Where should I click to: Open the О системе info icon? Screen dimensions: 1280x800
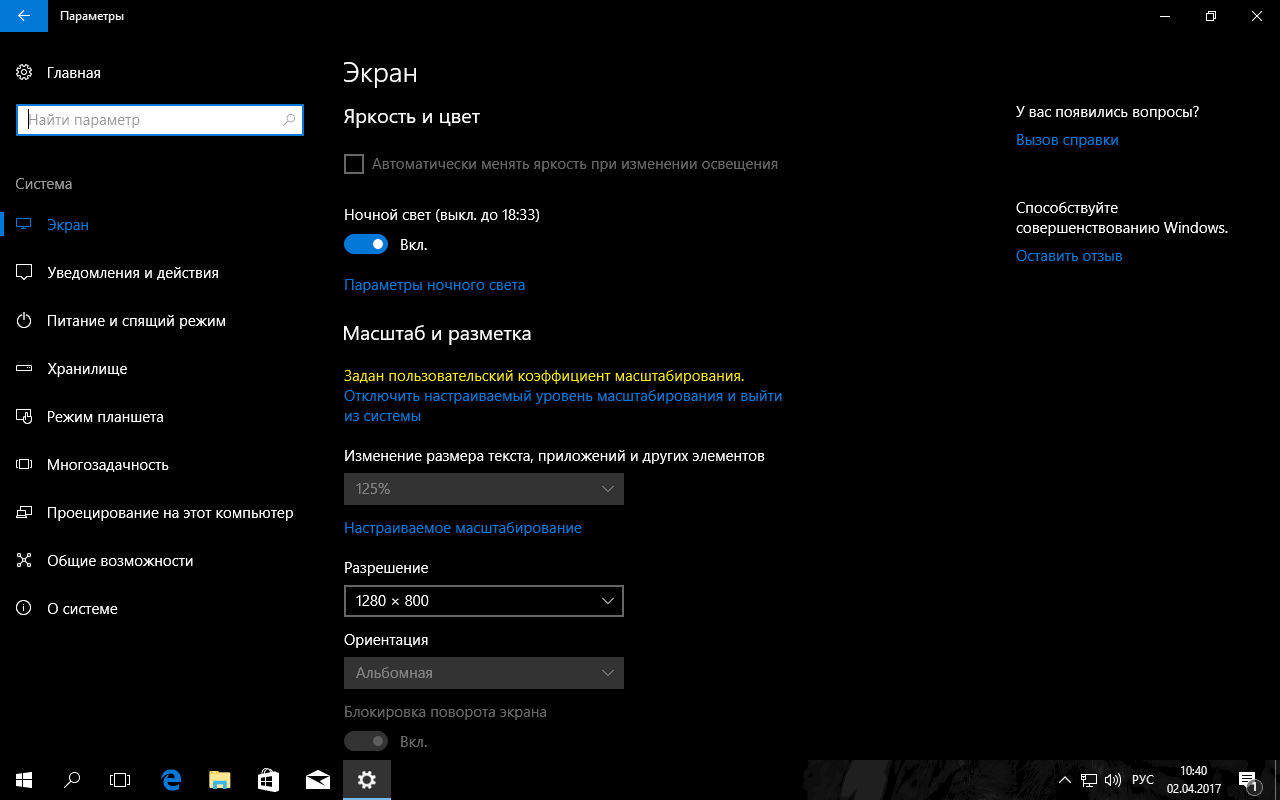(x=24, y=609)
